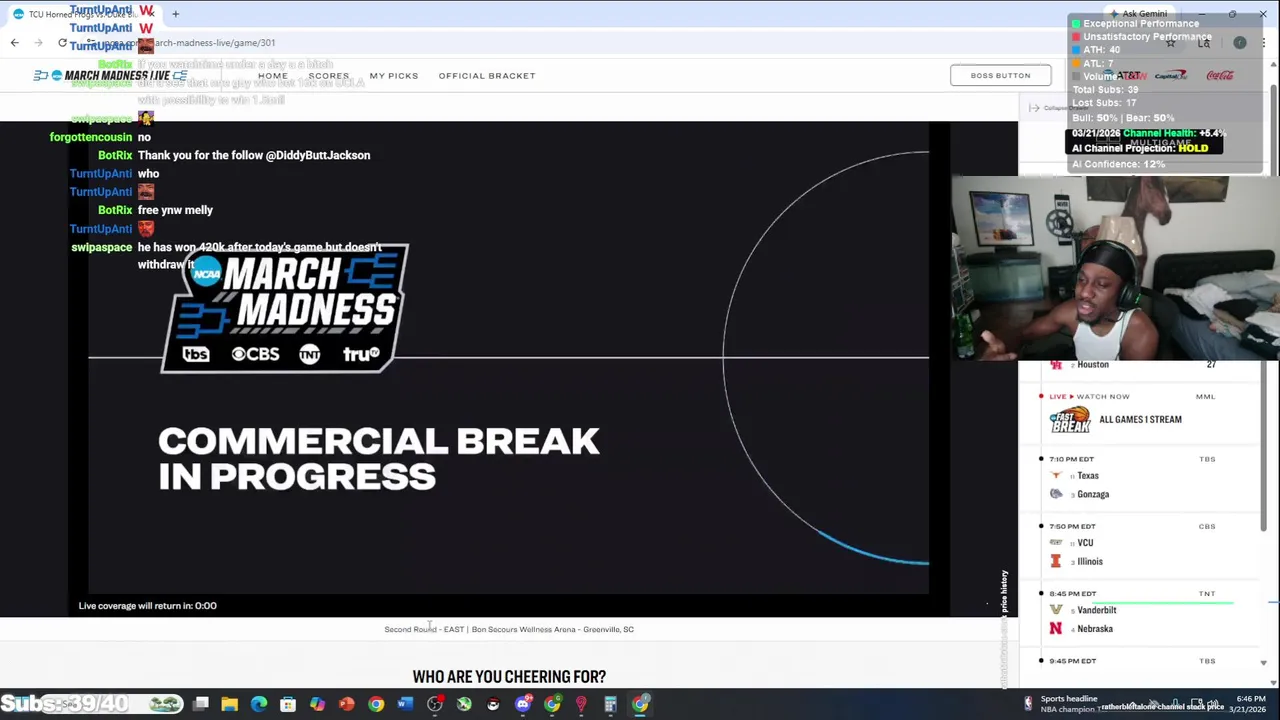Click the March Madness Live logo

(110, 76)
